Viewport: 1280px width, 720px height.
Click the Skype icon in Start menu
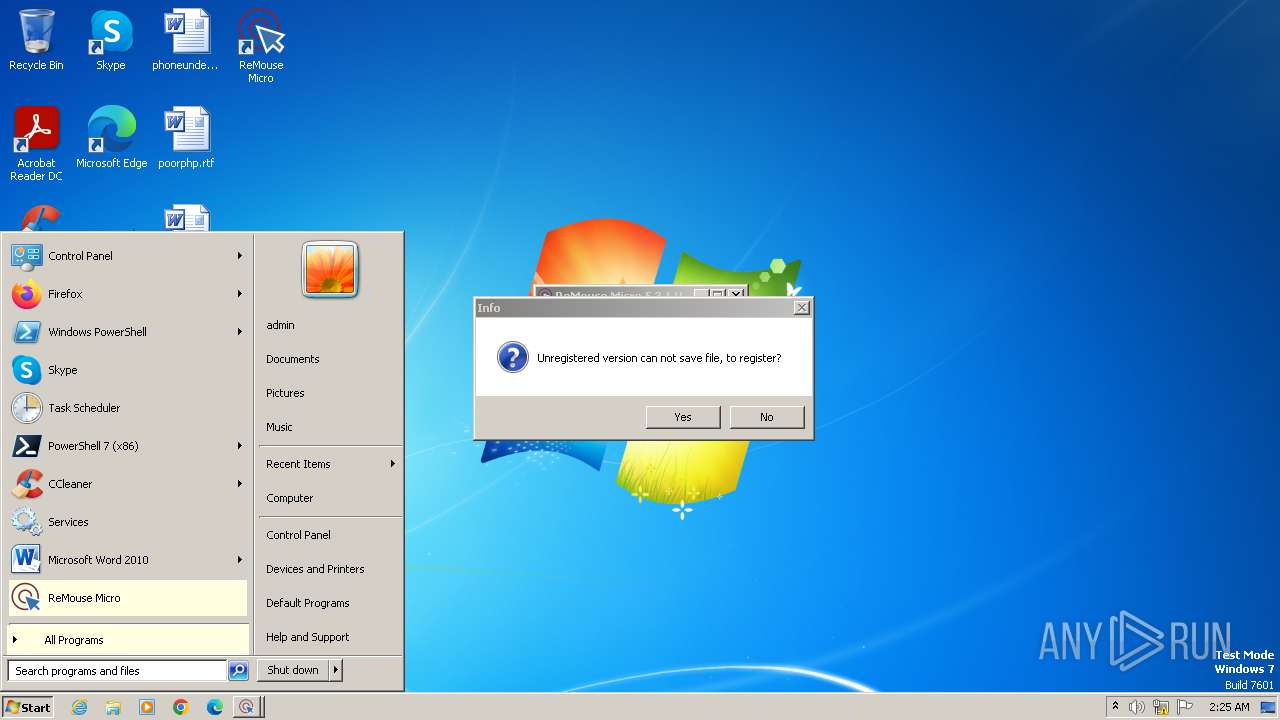(x=27, y=370)
